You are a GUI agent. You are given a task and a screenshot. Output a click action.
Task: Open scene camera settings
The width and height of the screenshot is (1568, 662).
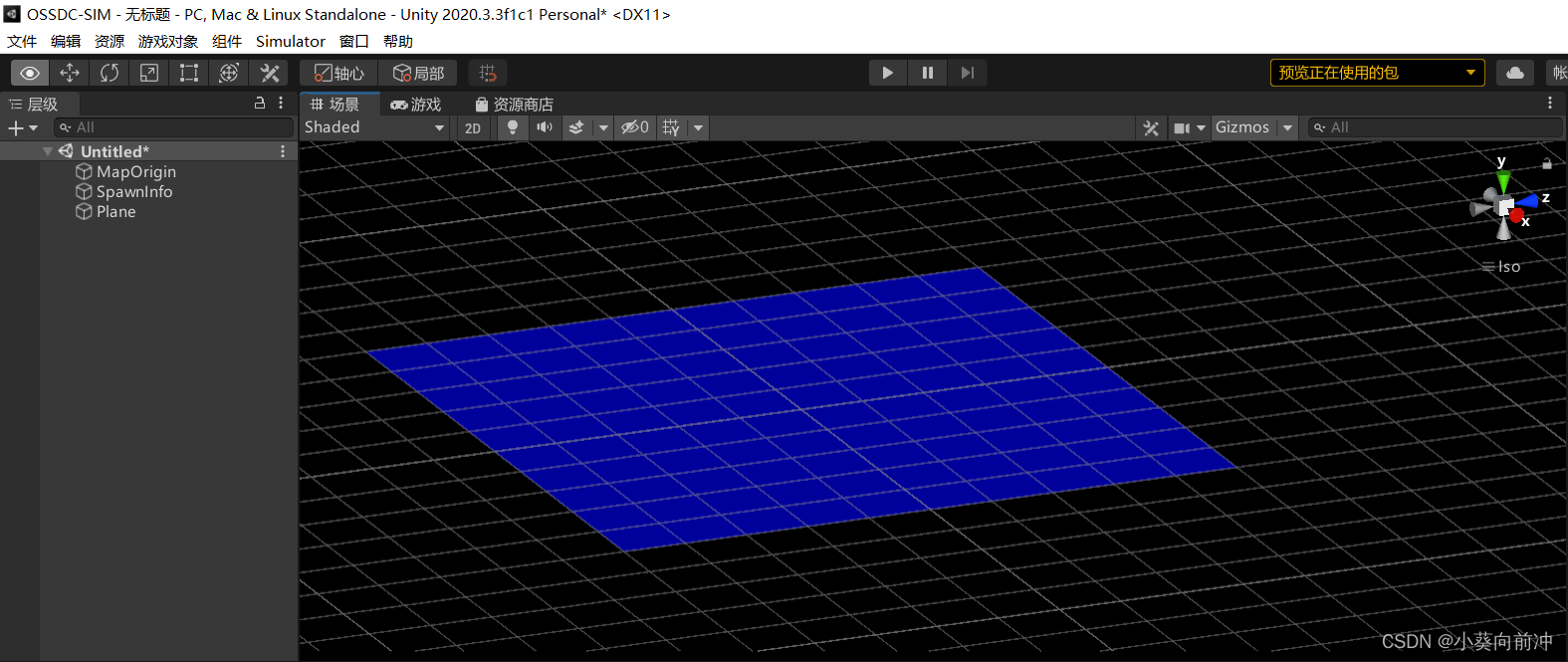tap(1182, 127)
